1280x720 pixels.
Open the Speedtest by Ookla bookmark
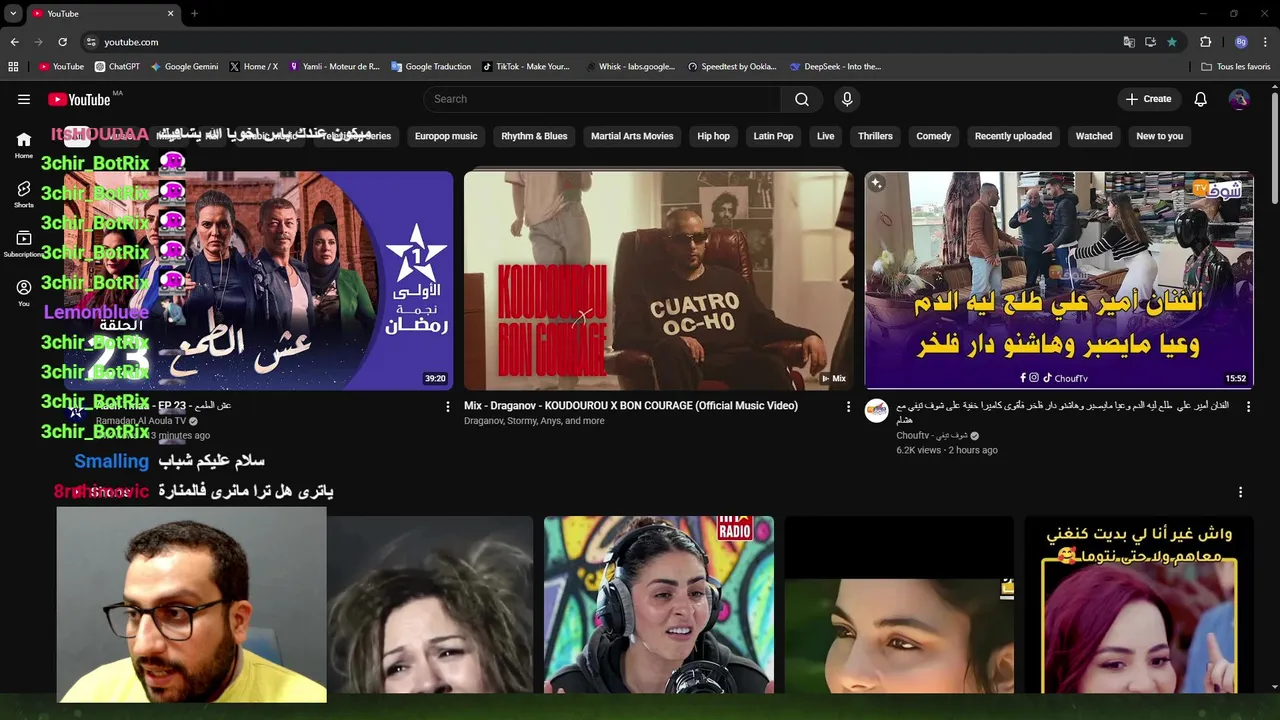732,67
